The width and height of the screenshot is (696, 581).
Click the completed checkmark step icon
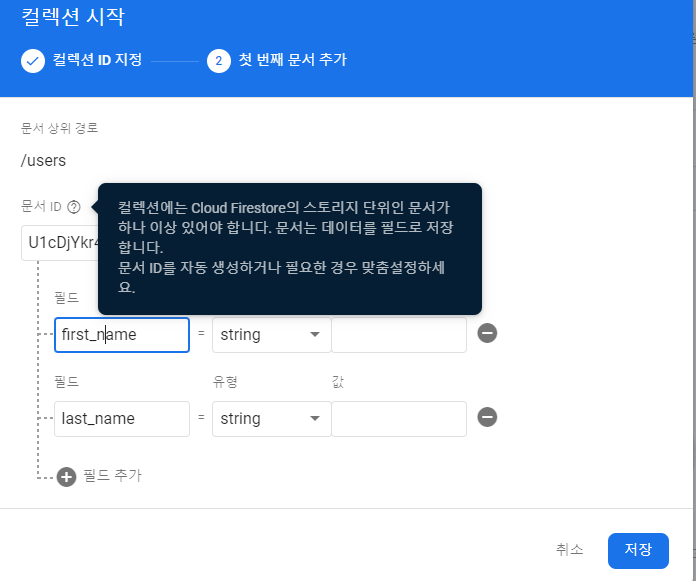33,61
